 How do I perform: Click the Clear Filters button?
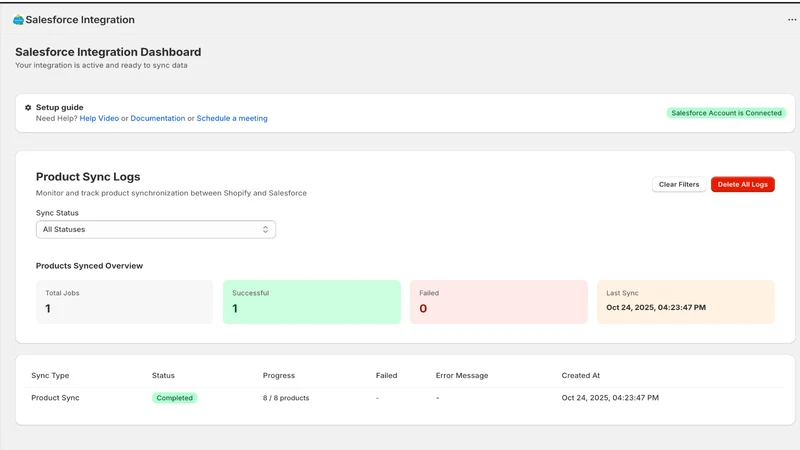pos(679,185)
